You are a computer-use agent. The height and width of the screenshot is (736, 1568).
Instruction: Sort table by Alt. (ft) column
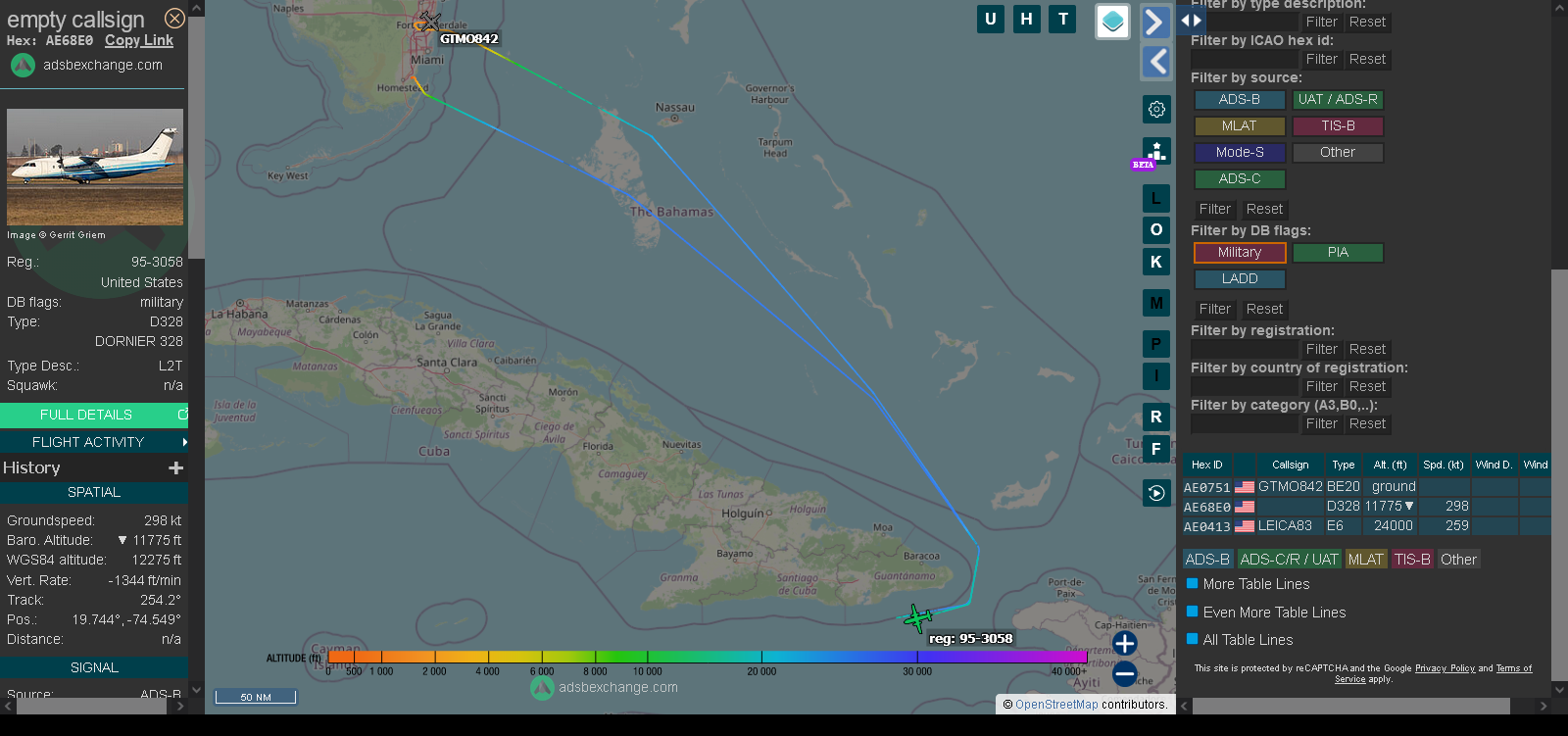coord(1390,465)
